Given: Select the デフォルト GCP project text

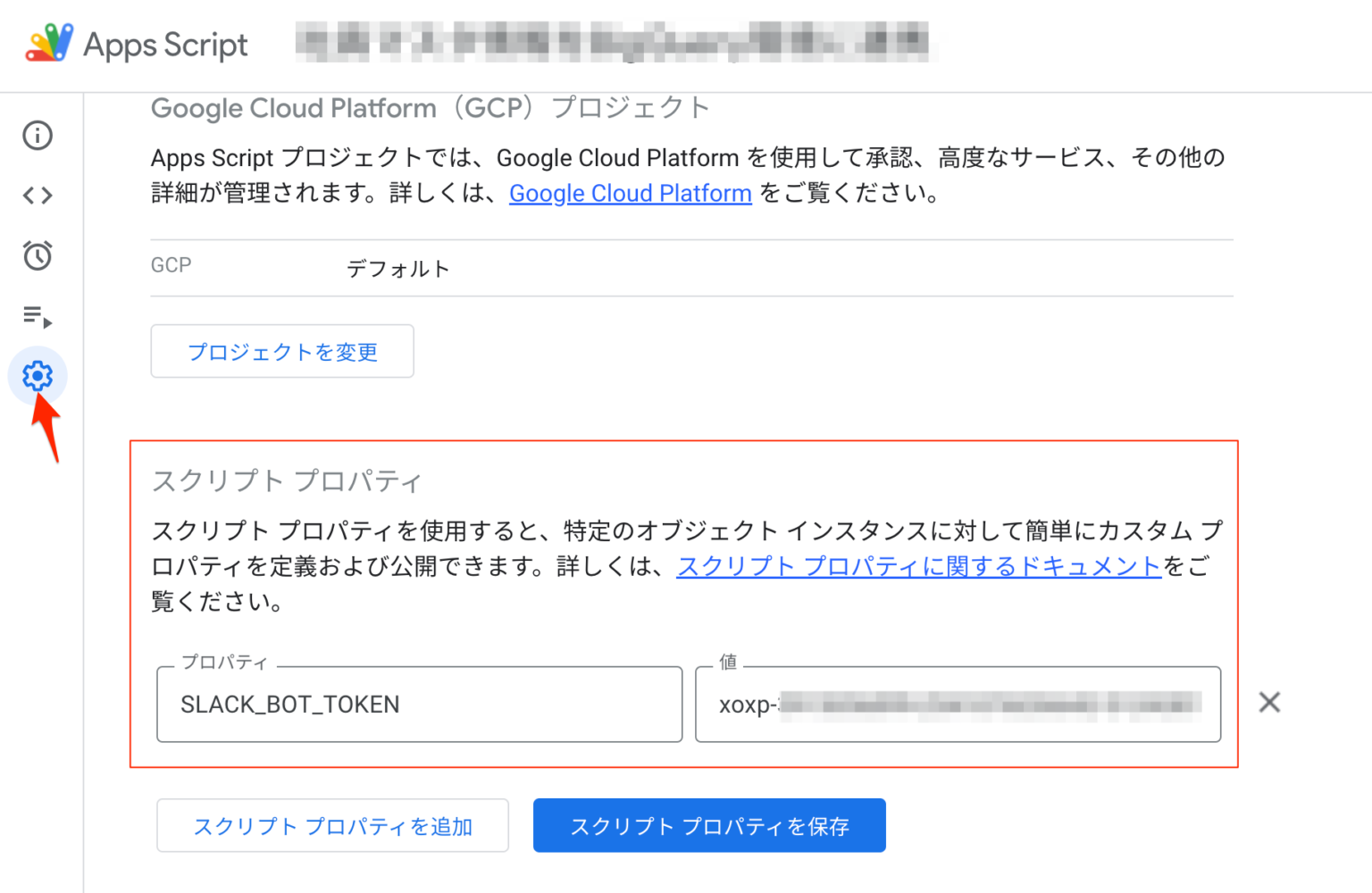Looking at the screenshot, I should (399, 267).
